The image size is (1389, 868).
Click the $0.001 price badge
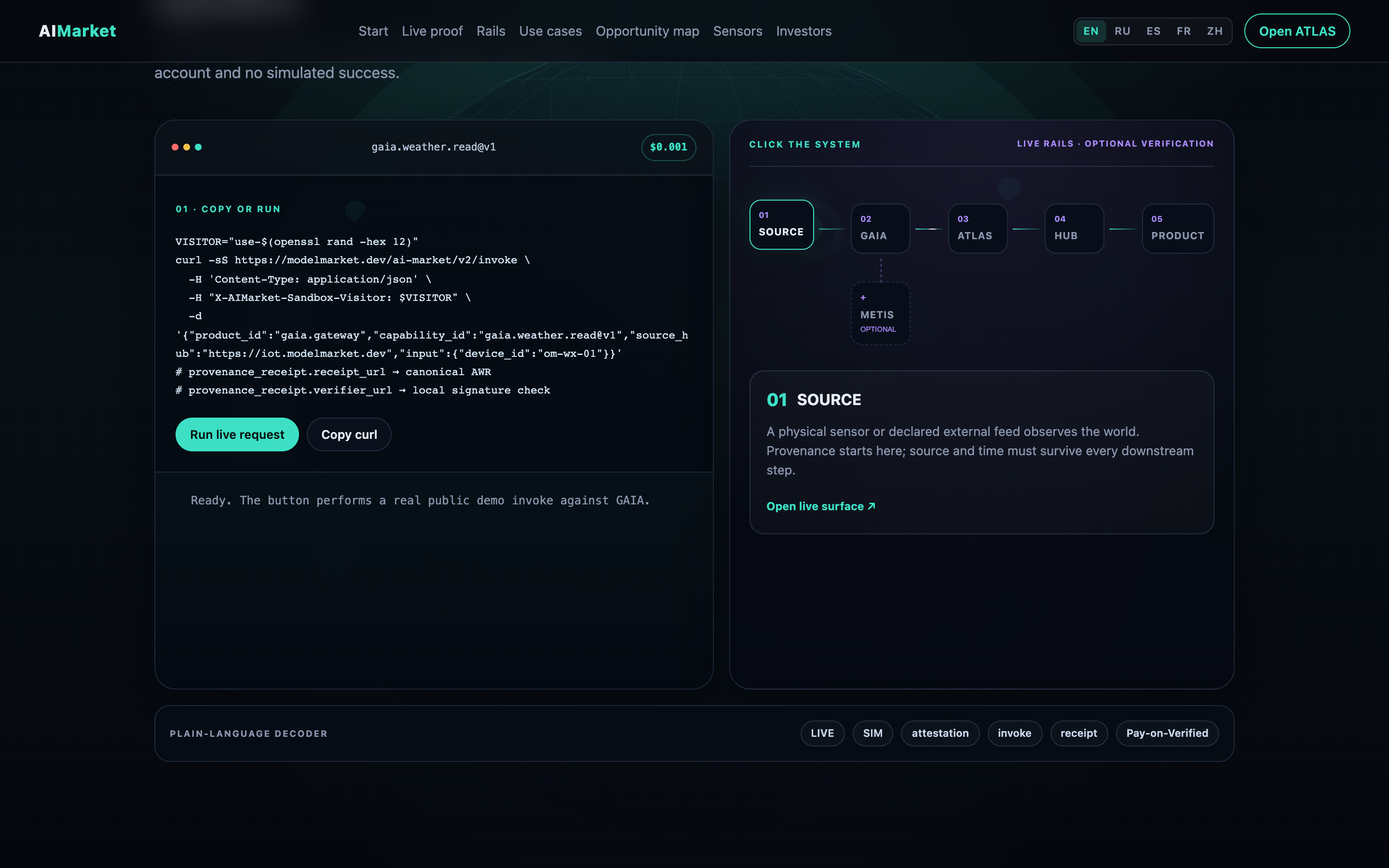click(668, 148)
